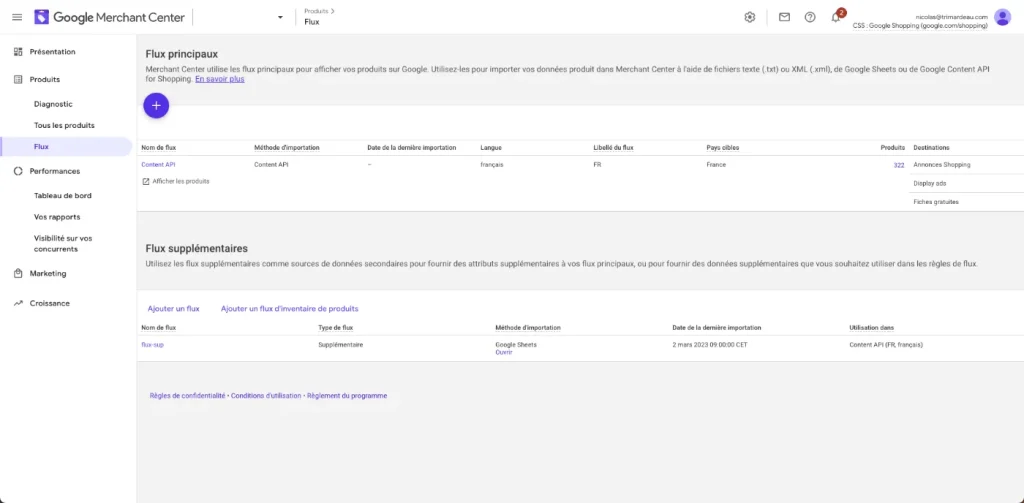Click the Fiches gratuites destination

click(936, 202)
